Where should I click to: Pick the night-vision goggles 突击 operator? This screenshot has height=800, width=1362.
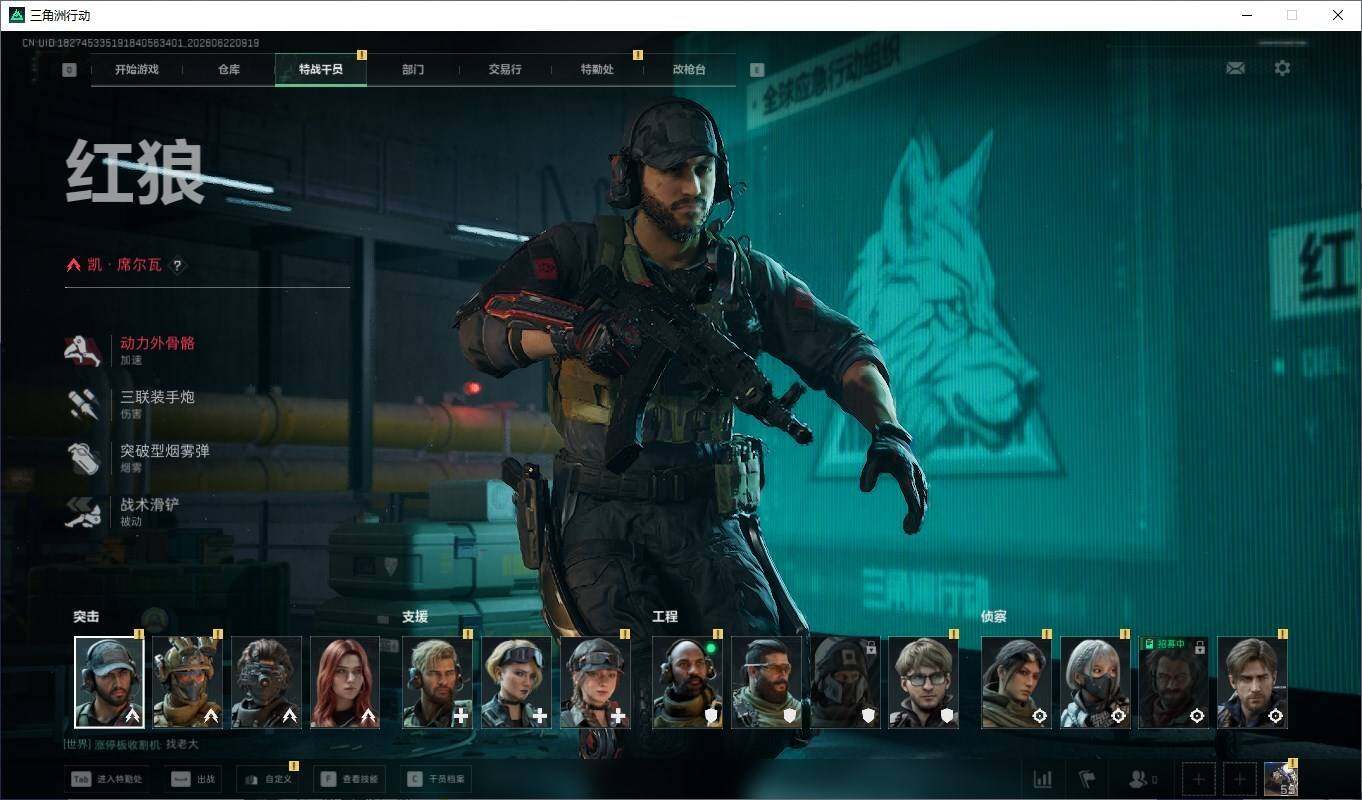click(266, 682)
